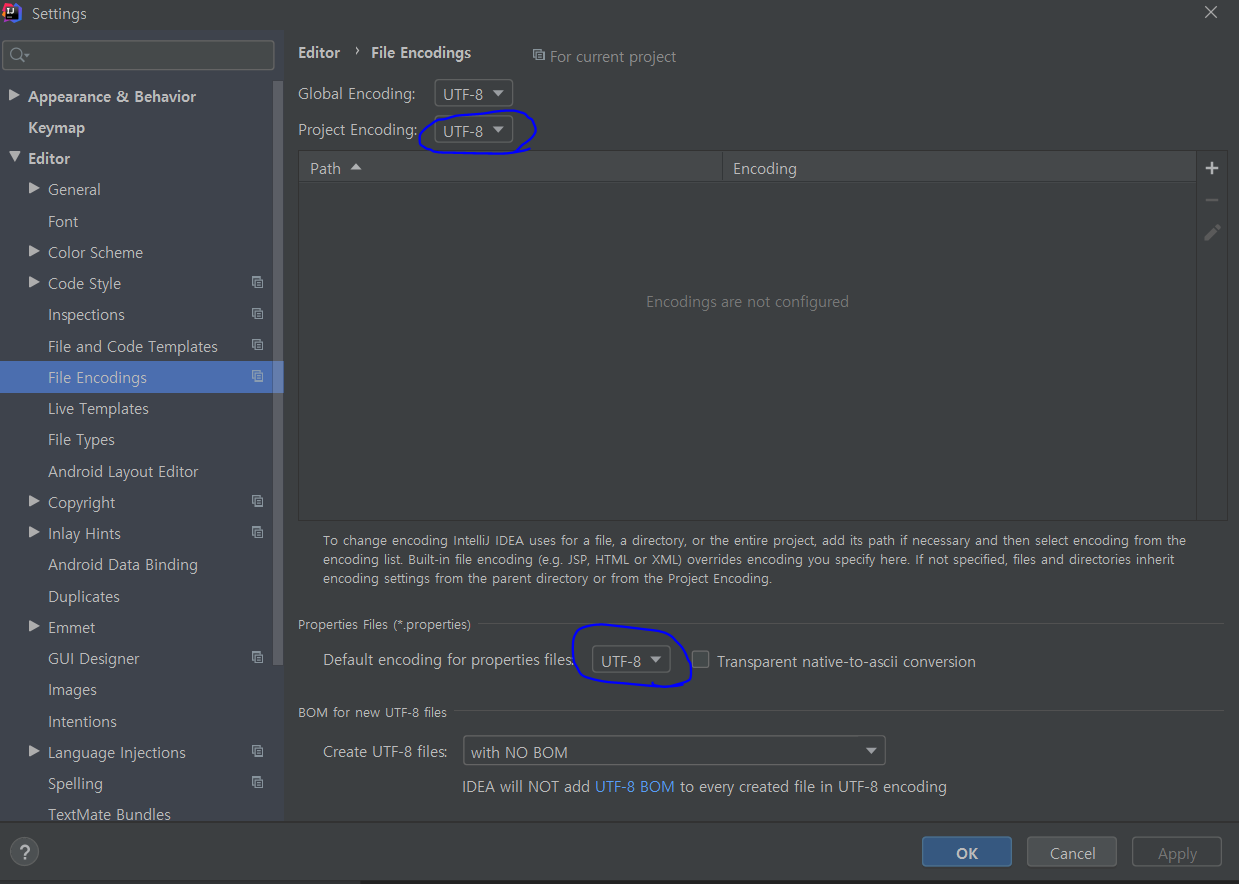This screenshot has height=884, width=1239.
Task: Click the For current project icon in header
Action: (539, 56)
